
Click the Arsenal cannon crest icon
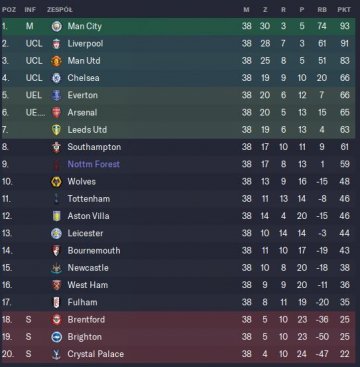click(57, 113)
